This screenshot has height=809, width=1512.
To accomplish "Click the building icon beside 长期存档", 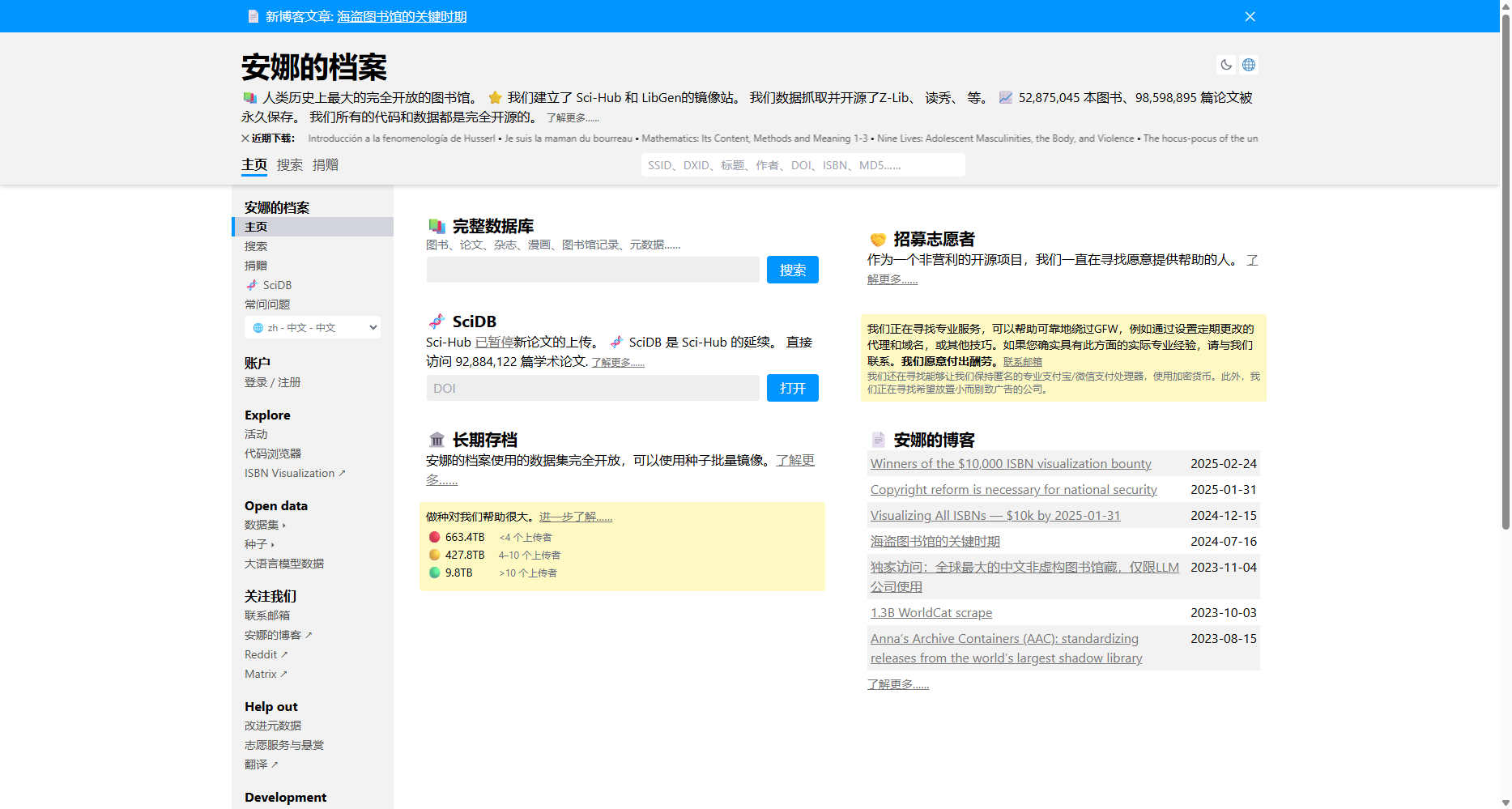I will (437, 440).
